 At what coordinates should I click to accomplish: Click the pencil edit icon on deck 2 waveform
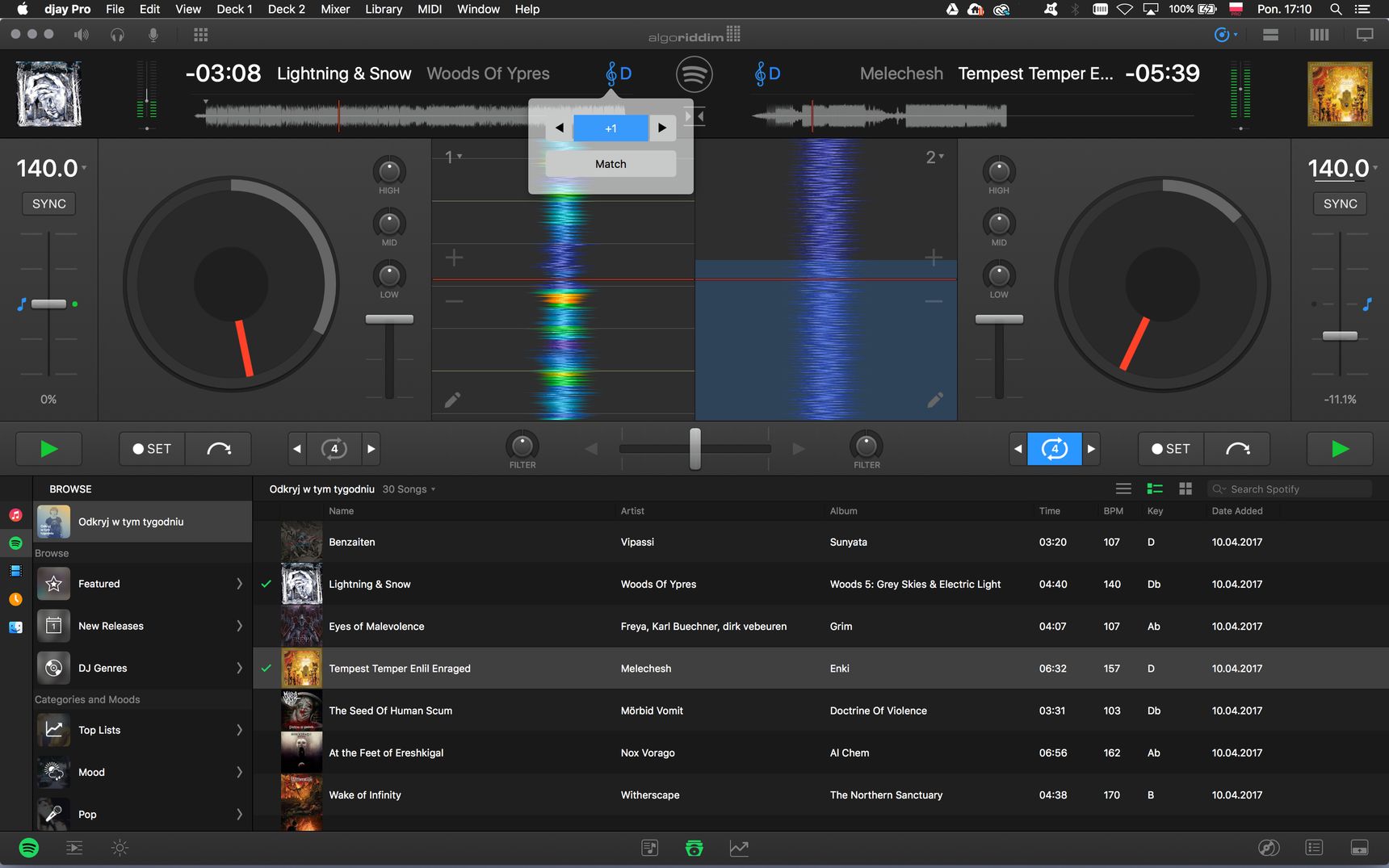[935, 400]
